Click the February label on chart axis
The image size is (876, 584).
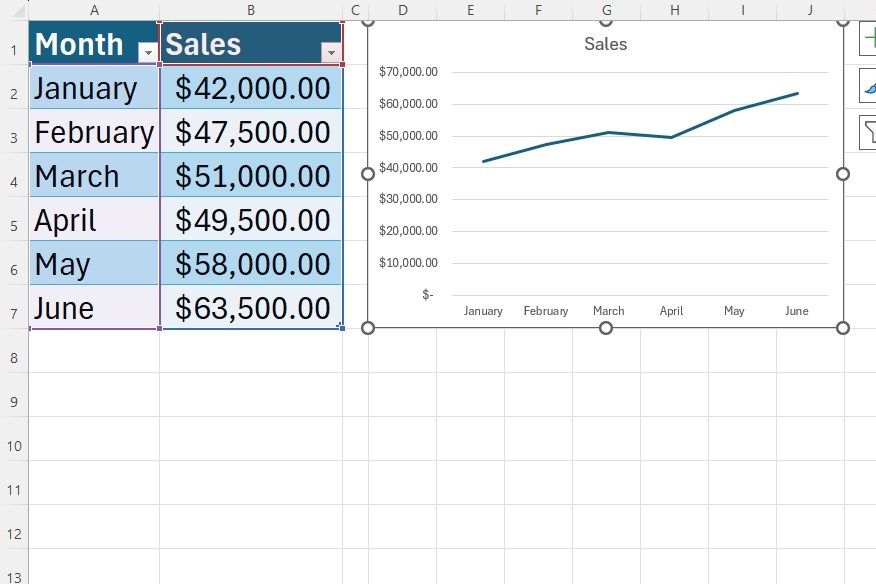[x=546, y=311]
